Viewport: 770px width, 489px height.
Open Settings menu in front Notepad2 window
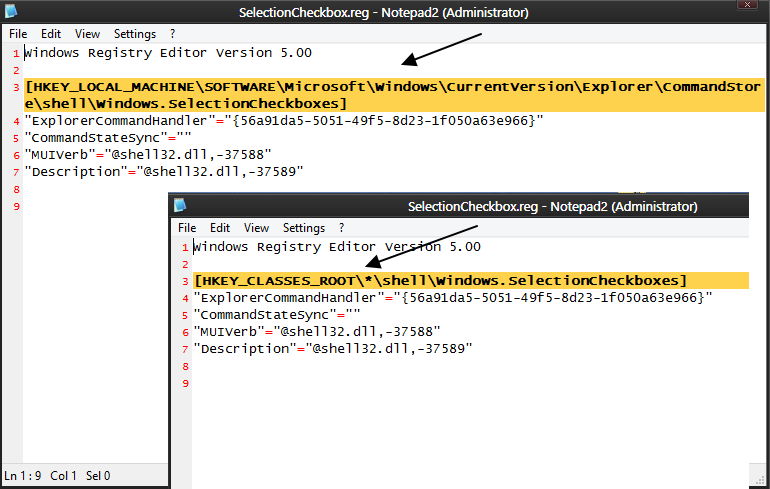304,228
